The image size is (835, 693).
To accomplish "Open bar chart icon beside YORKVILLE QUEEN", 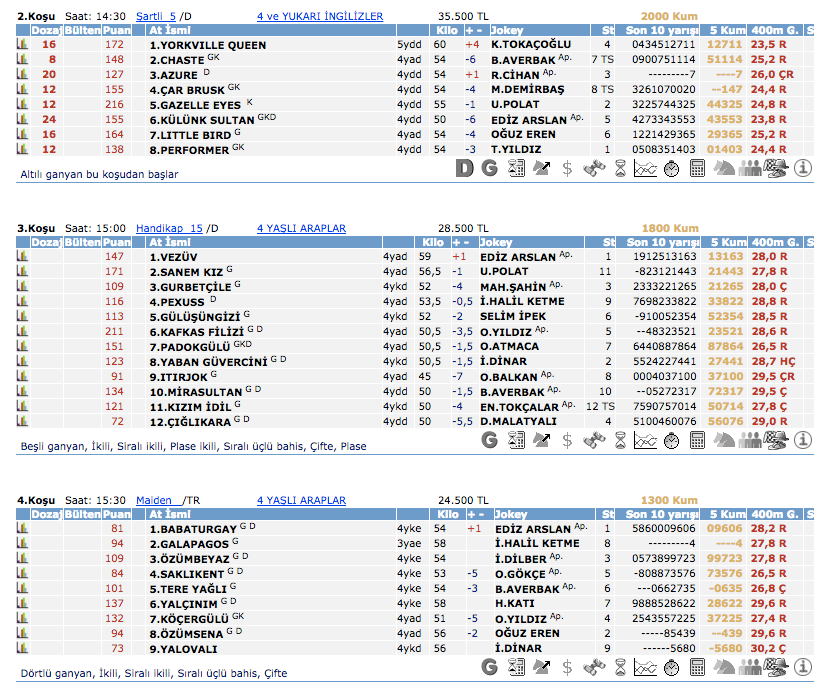I will click(x=22, y=45).
